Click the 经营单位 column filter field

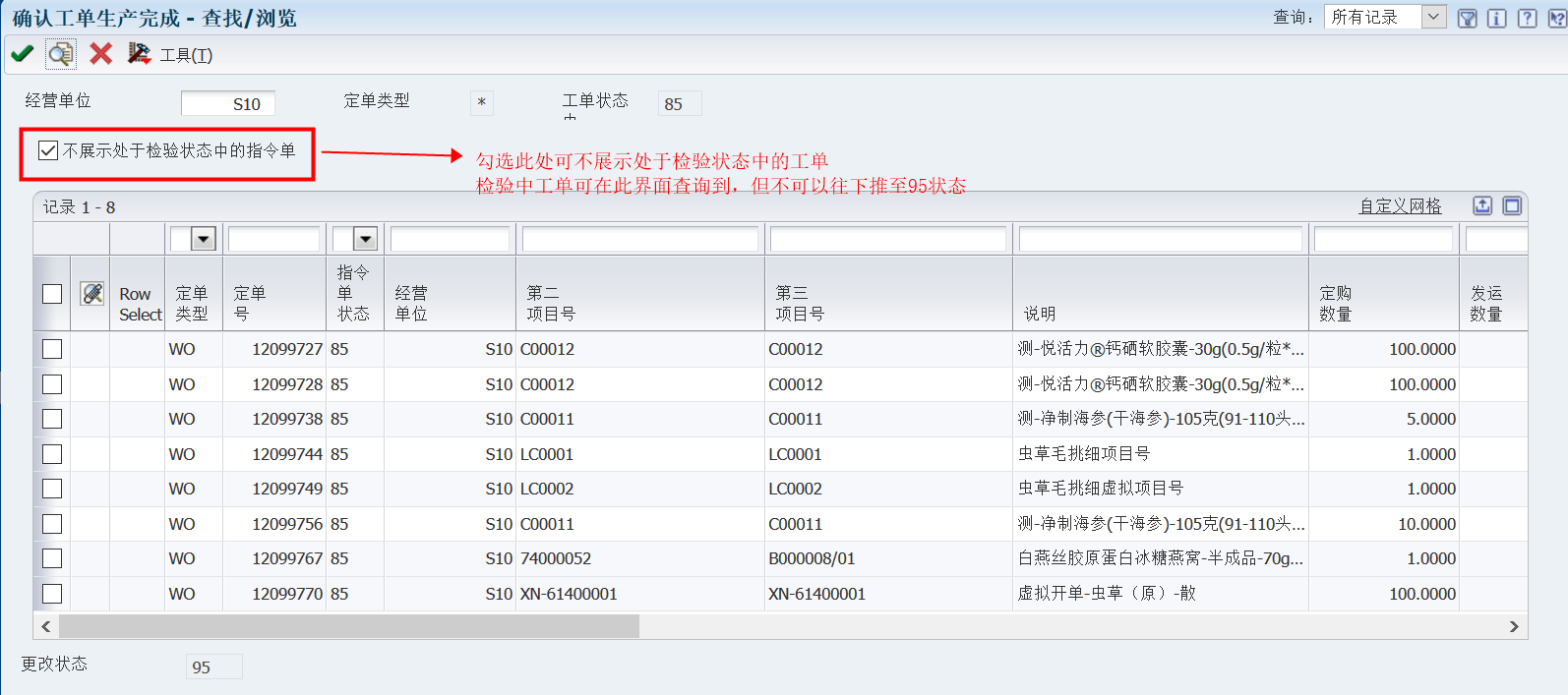click(450, 239)
